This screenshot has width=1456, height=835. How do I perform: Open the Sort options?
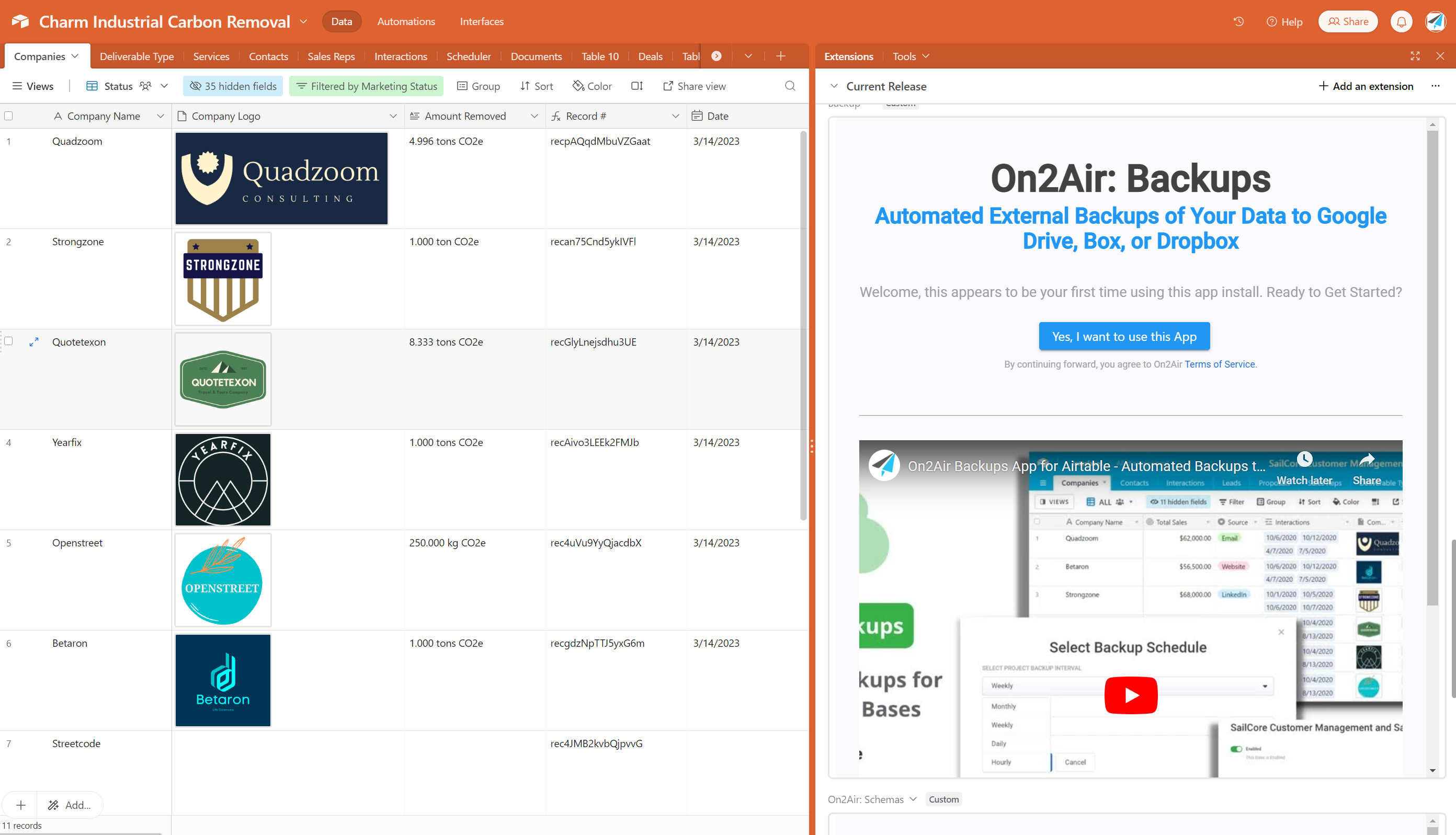point(536,86)
